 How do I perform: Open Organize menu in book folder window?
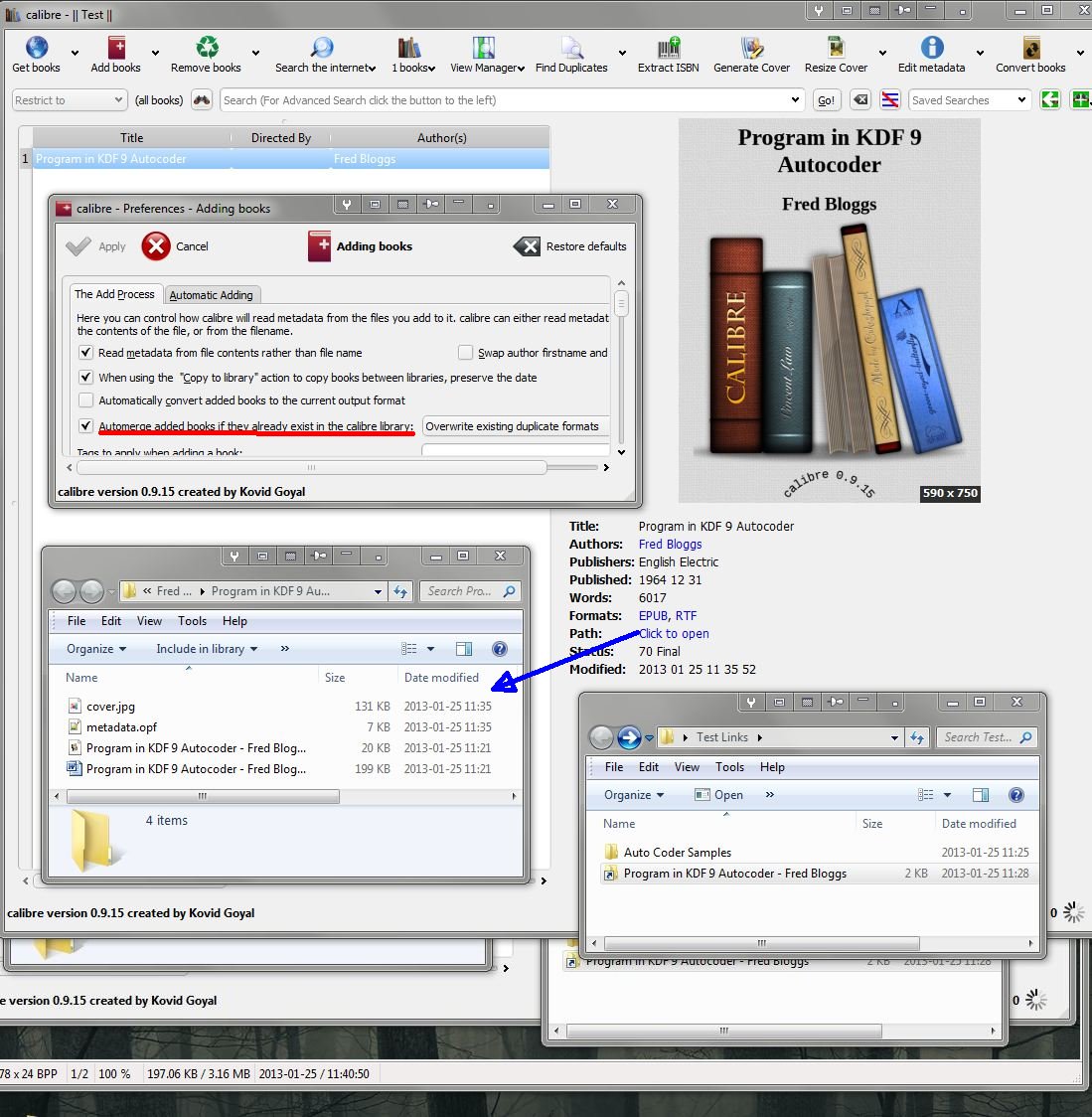pyautogui.click(x=96, y=649)
